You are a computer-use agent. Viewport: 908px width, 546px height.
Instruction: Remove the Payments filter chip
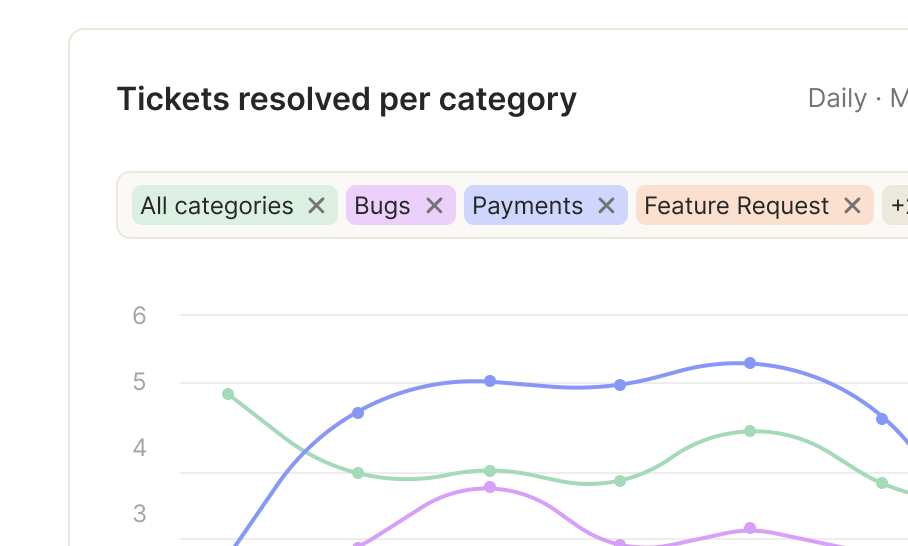[x=606, y=205]
